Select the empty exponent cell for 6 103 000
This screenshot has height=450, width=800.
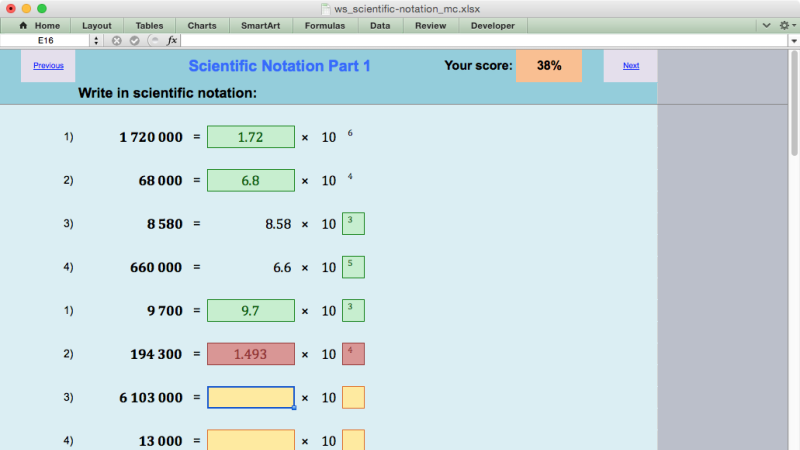point(353,397)
